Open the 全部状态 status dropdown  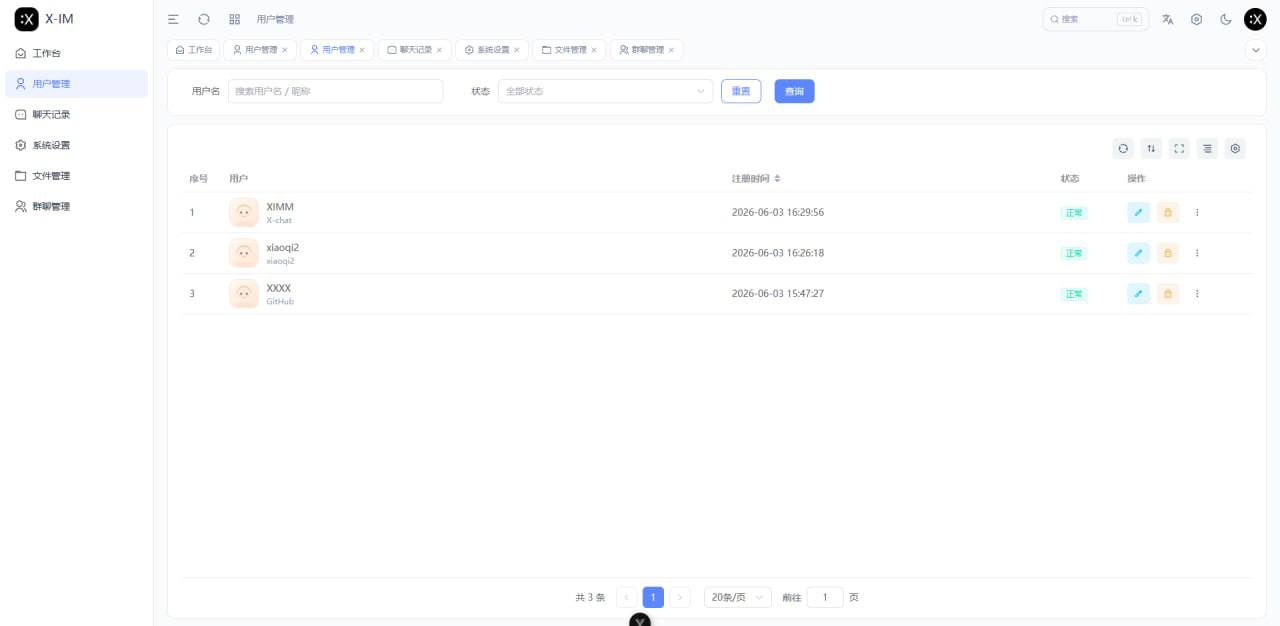pos(606,91)
